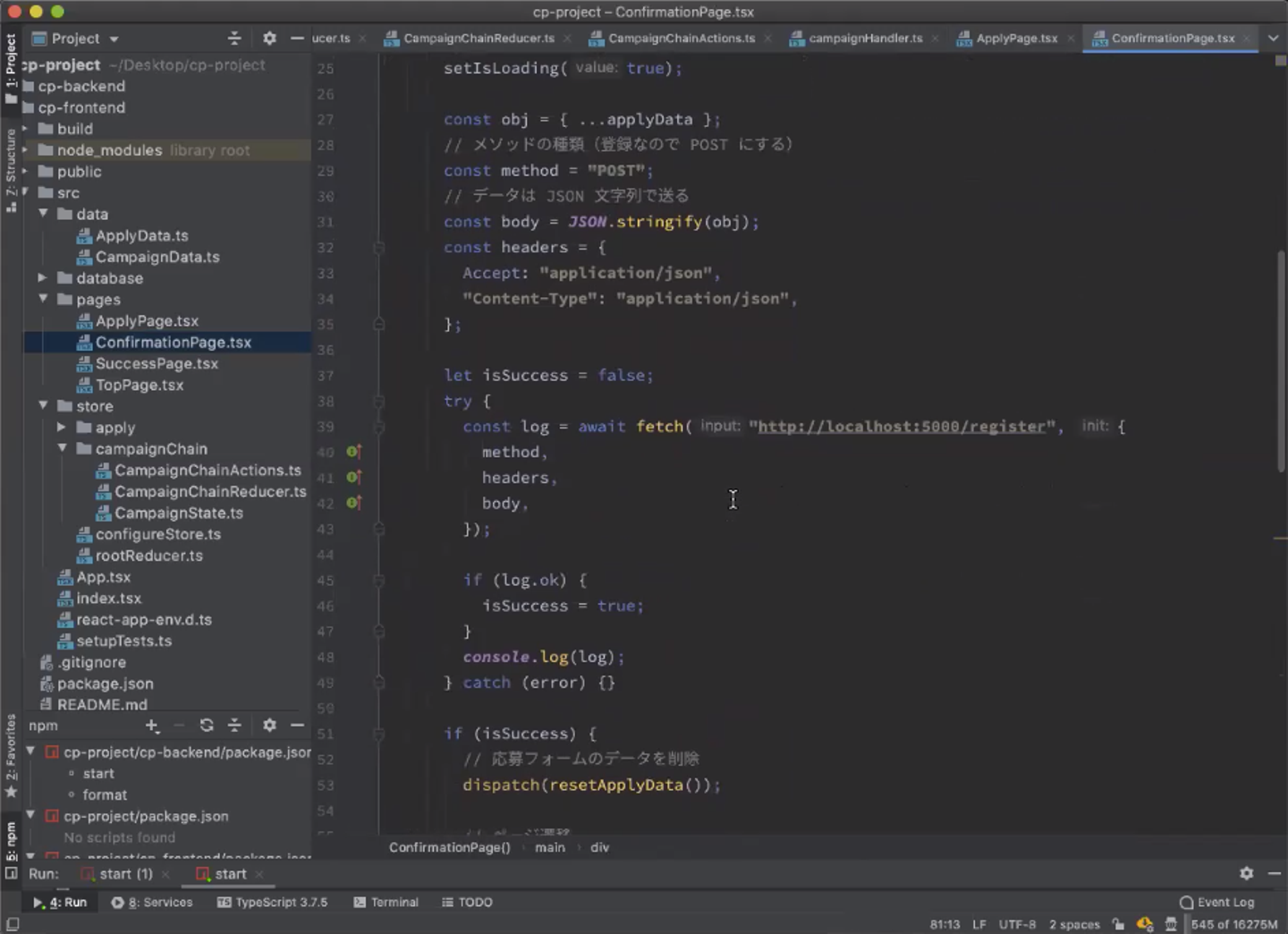Open the Run panel gear settings

coord(1246,873)
